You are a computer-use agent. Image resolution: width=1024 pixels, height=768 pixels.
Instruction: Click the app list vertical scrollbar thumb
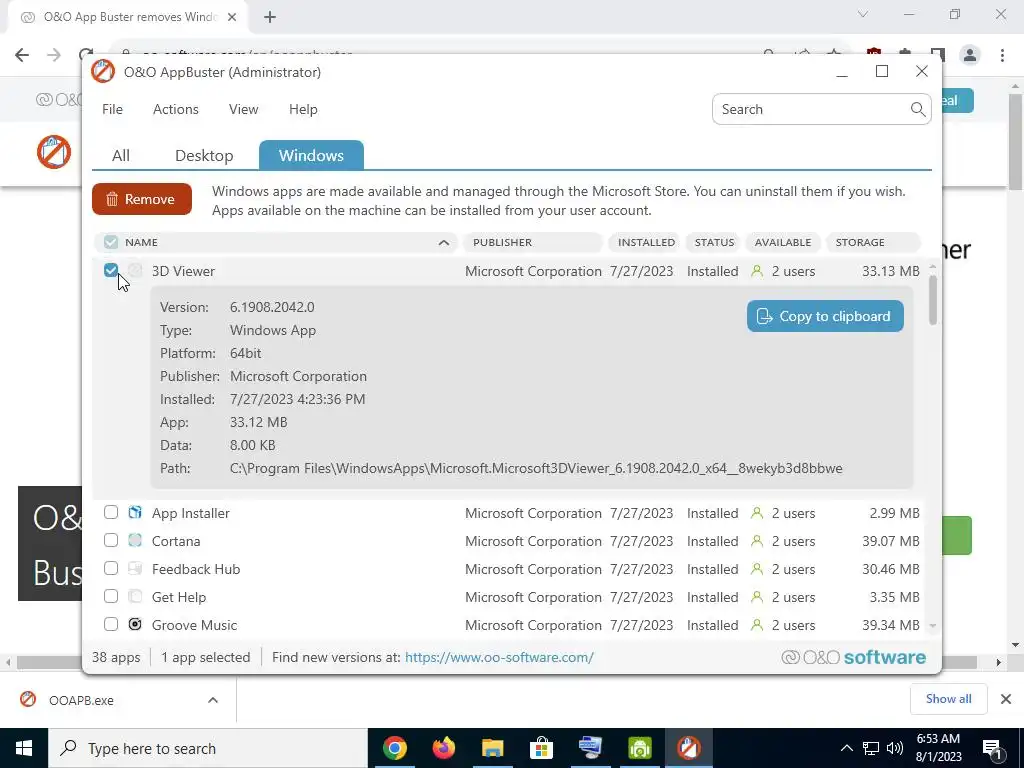[933, 300]
